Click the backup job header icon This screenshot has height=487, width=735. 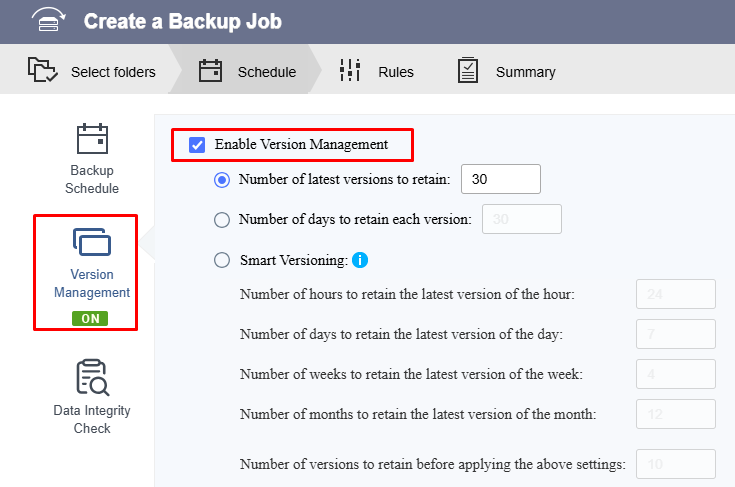49,20
